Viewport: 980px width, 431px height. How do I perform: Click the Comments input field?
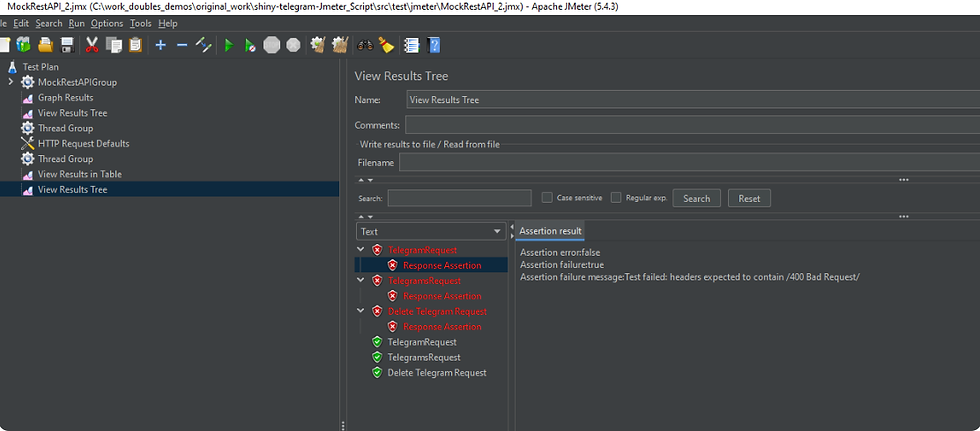pos(692,126)
